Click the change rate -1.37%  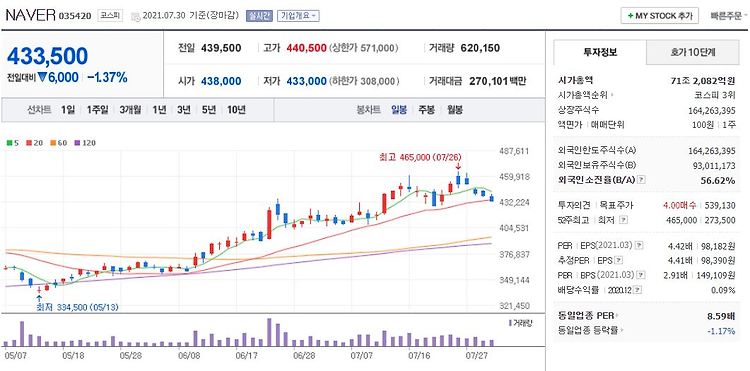point(107,77)
